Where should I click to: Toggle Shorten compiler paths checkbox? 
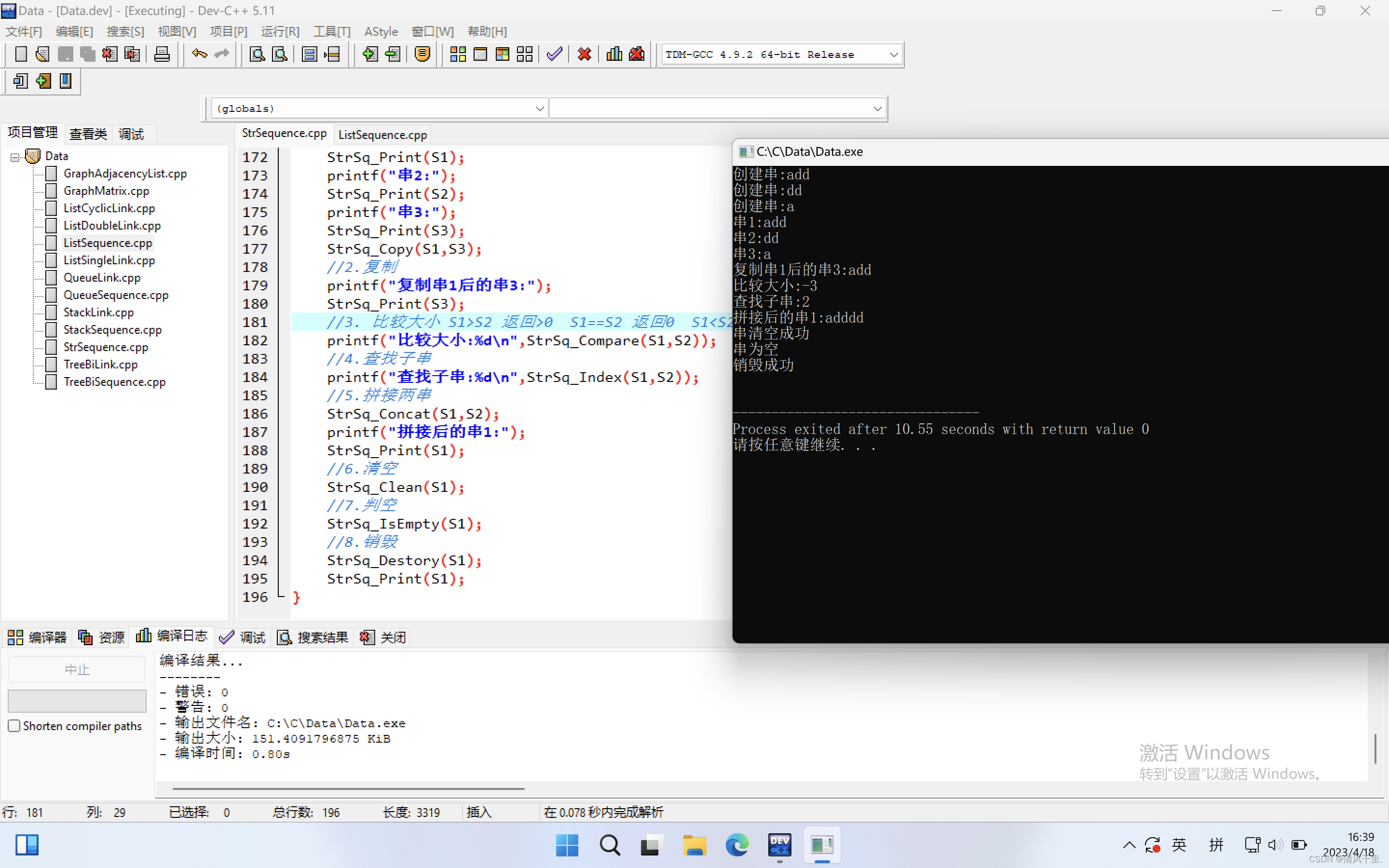[x=14, y=726]
